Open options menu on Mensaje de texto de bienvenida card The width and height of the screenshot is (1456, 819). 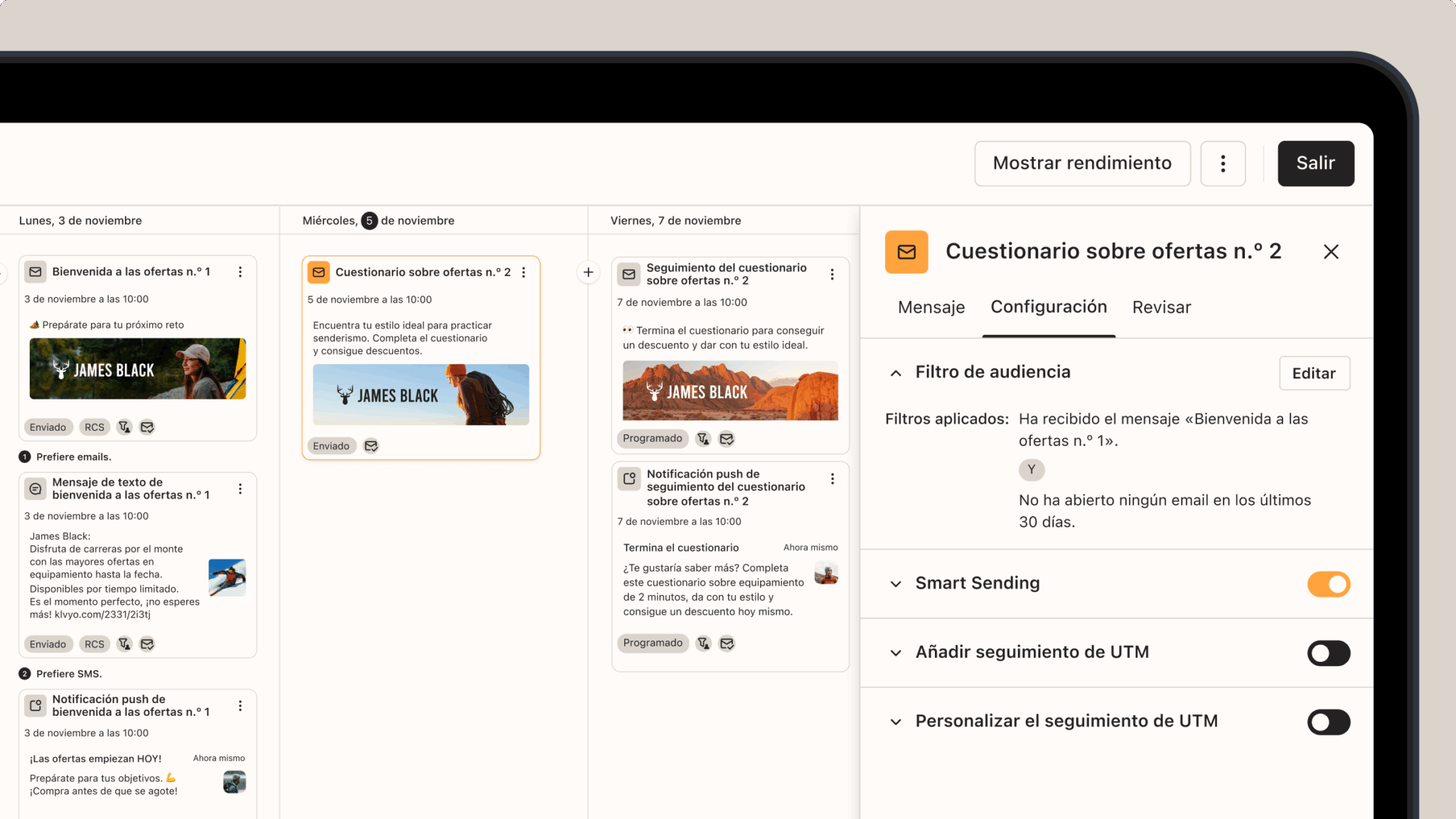click(240, 489)
